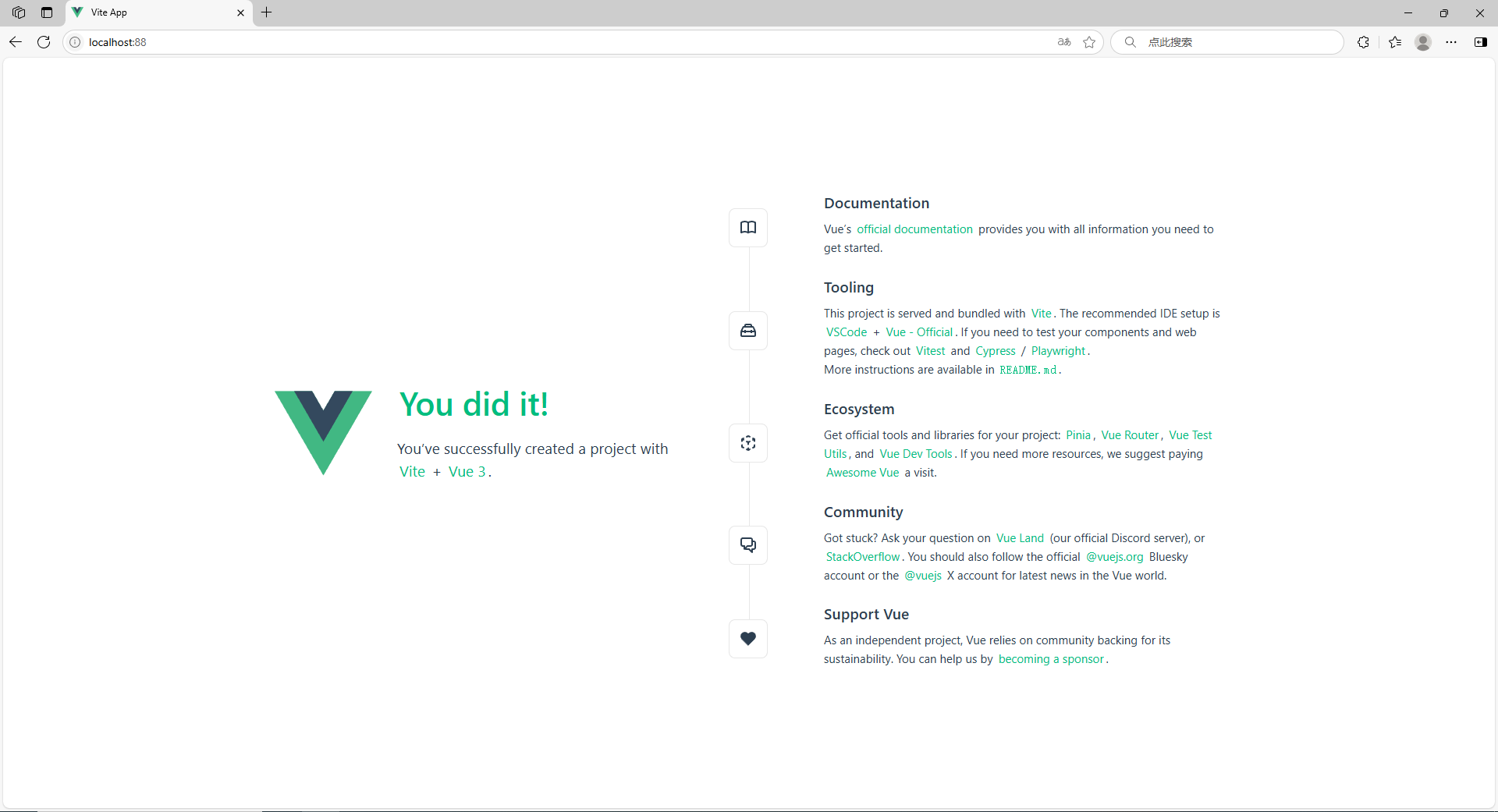1498x812 pixels.
Task: Open the Pinia link
Action: [x=1078, y=435]
